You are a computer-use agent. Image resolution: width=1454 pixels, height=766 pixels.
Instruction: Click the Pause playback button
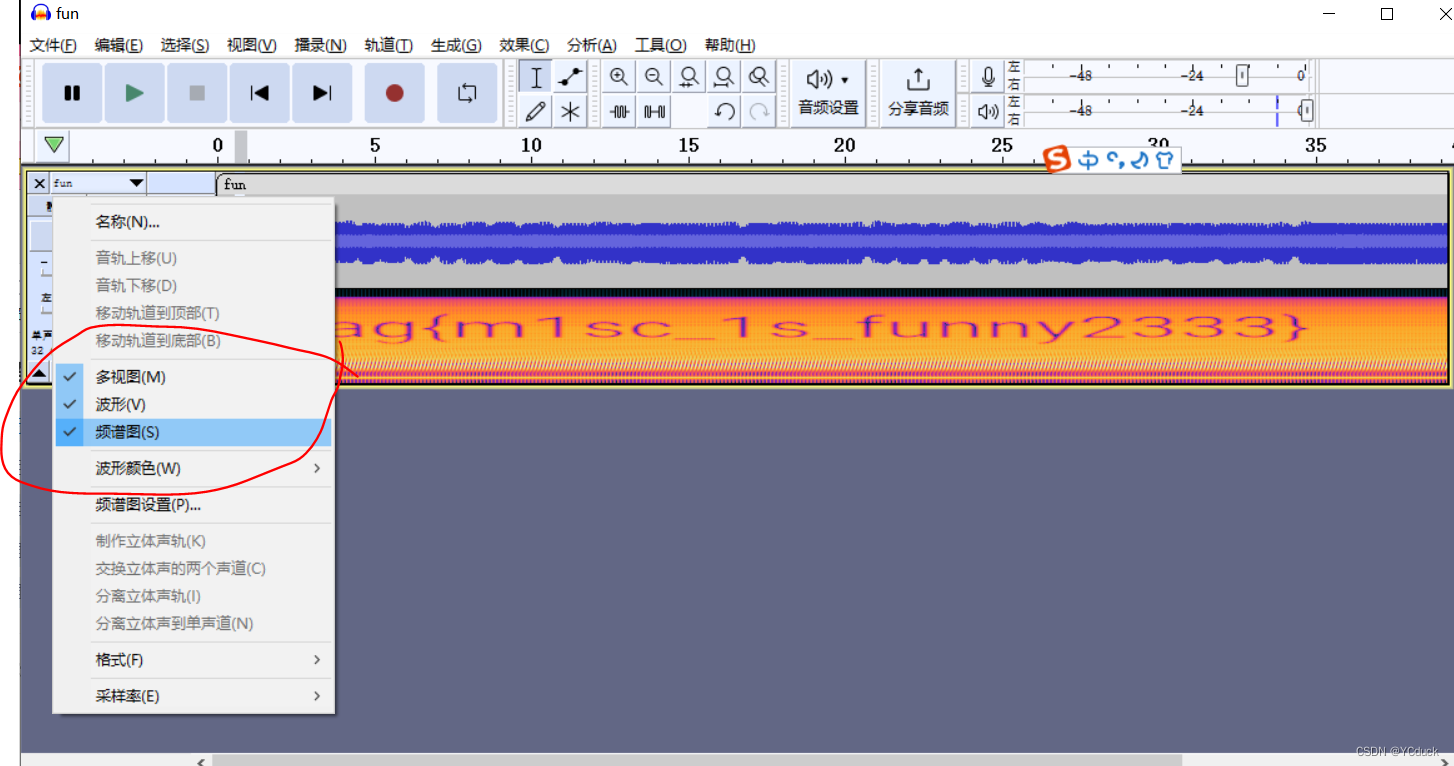pos(72,93)
